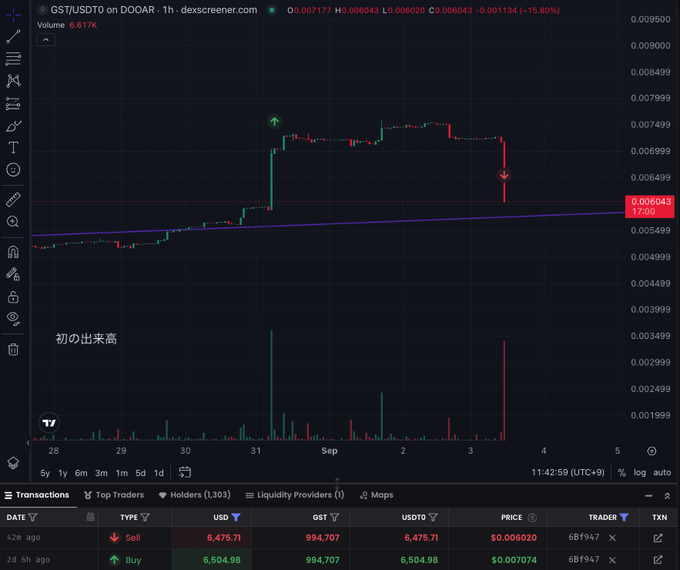Minimize the transactions panel

(649, 495)
